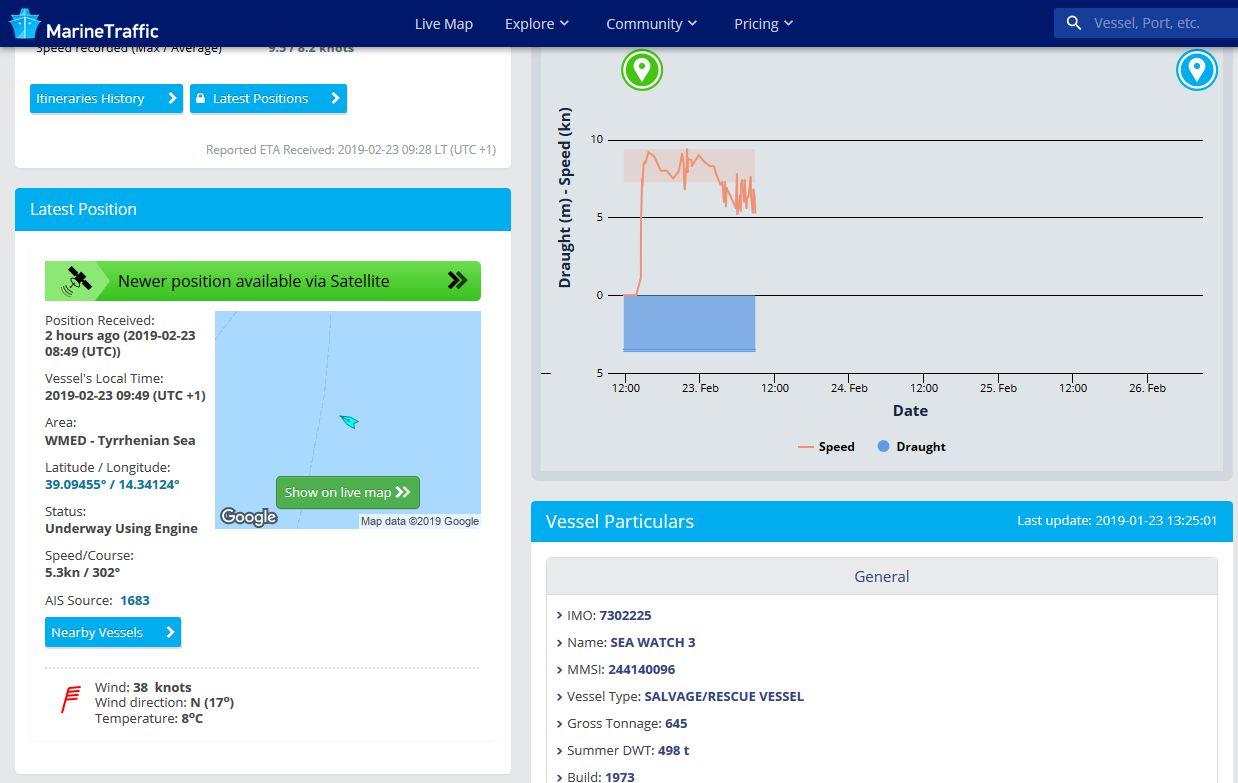Image resolution: width=1238 pixels, height=783 pixels.
Task: Click the green departure location pin
Action: (642, 70)
